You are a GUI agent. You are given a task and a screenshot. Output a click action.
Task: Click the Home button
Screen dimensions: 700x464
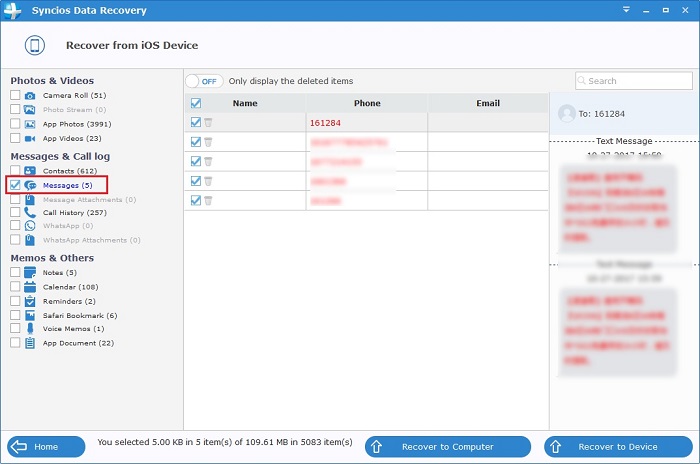46,447
